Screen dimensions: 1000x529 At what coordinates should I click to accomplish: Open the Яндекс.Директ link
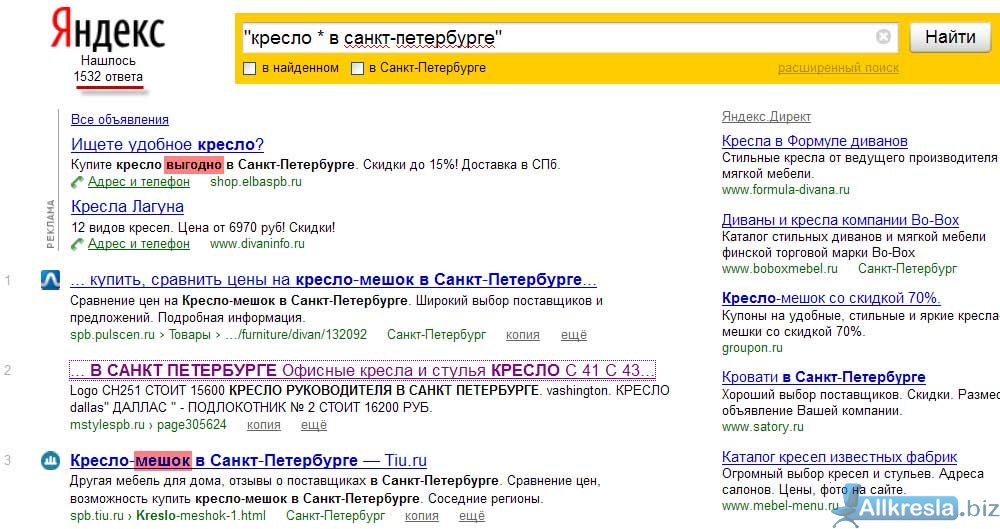point(766,116)
